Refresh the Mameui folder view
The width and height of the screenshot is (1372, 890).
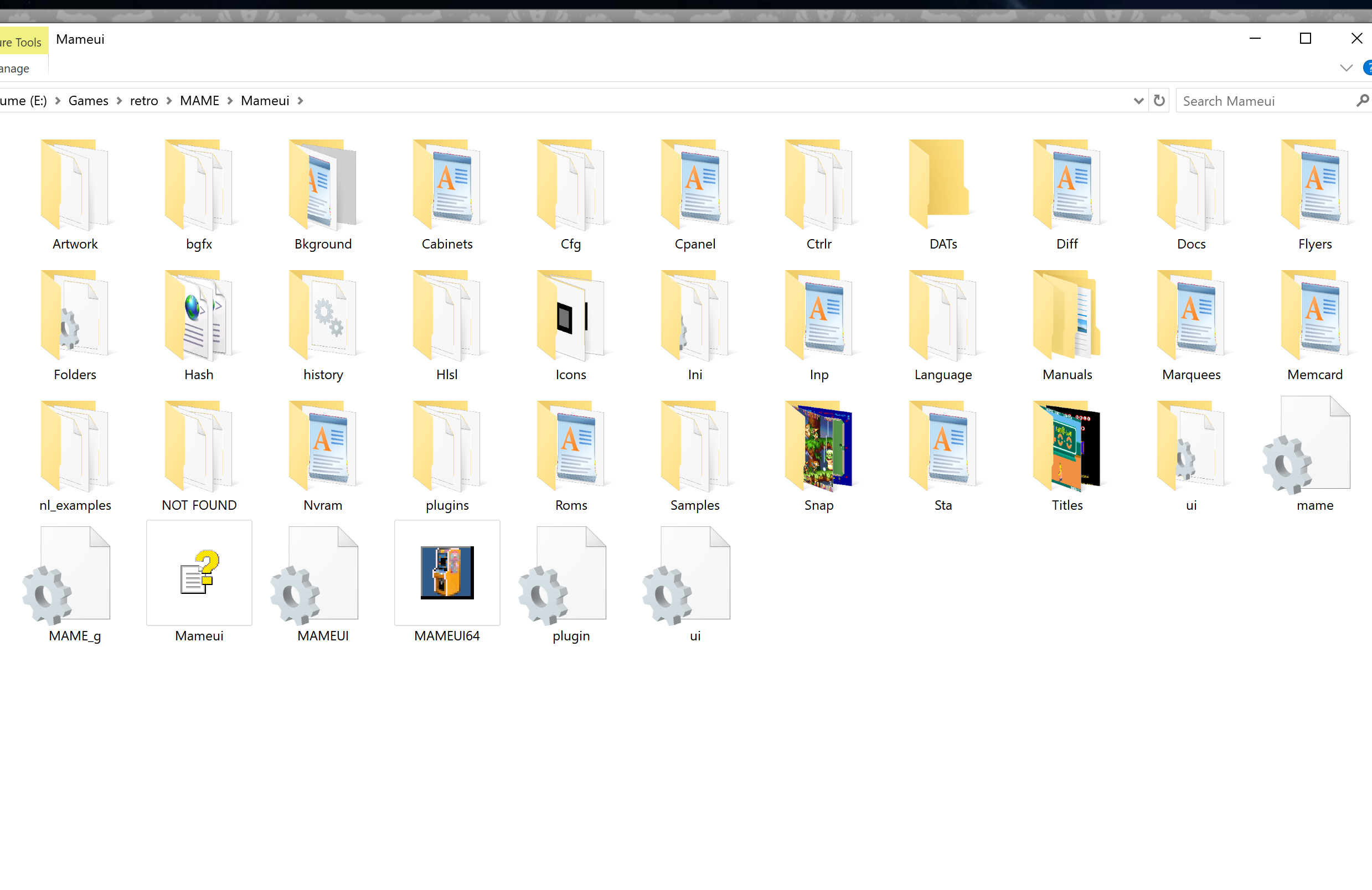1159,101
